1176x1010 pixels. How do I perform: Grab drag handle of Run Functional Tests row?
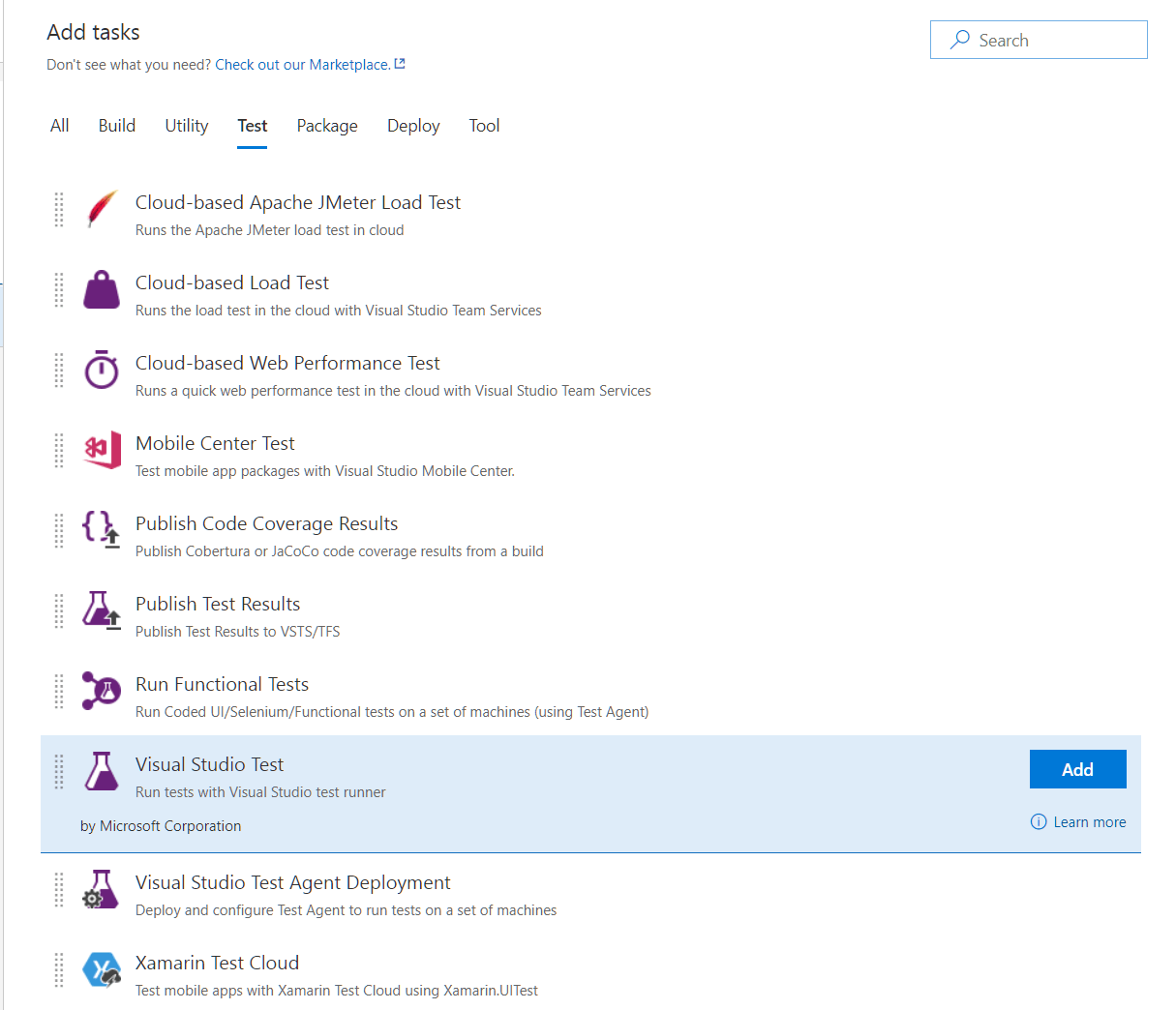coord(59,691)
